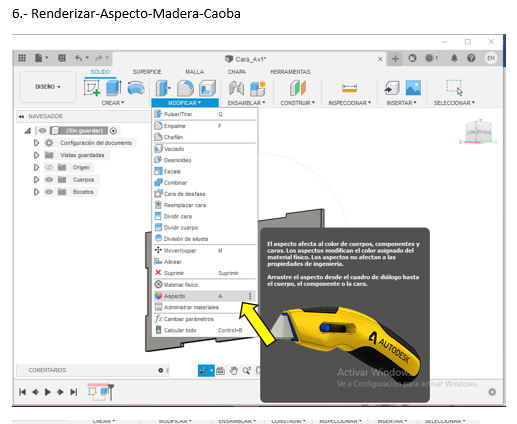This screenshot has height=424, width=517.
Task: Select the Extrude tool
Action: pos(114,88)
